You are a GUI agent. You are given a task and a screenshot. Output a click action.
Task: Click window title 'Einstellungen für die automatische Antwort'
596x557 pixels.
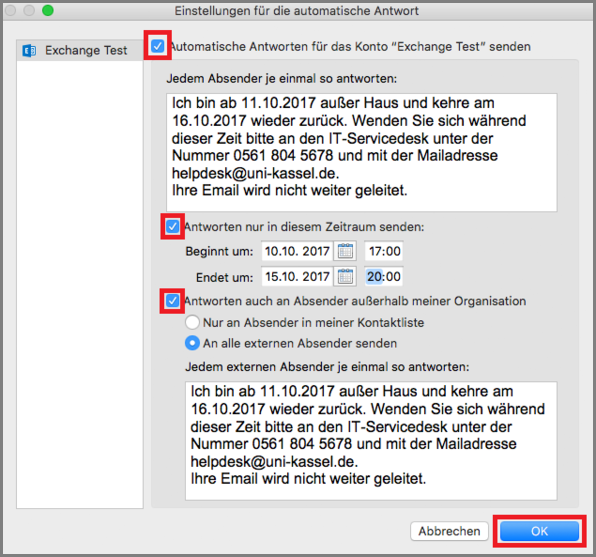point(296,11)
